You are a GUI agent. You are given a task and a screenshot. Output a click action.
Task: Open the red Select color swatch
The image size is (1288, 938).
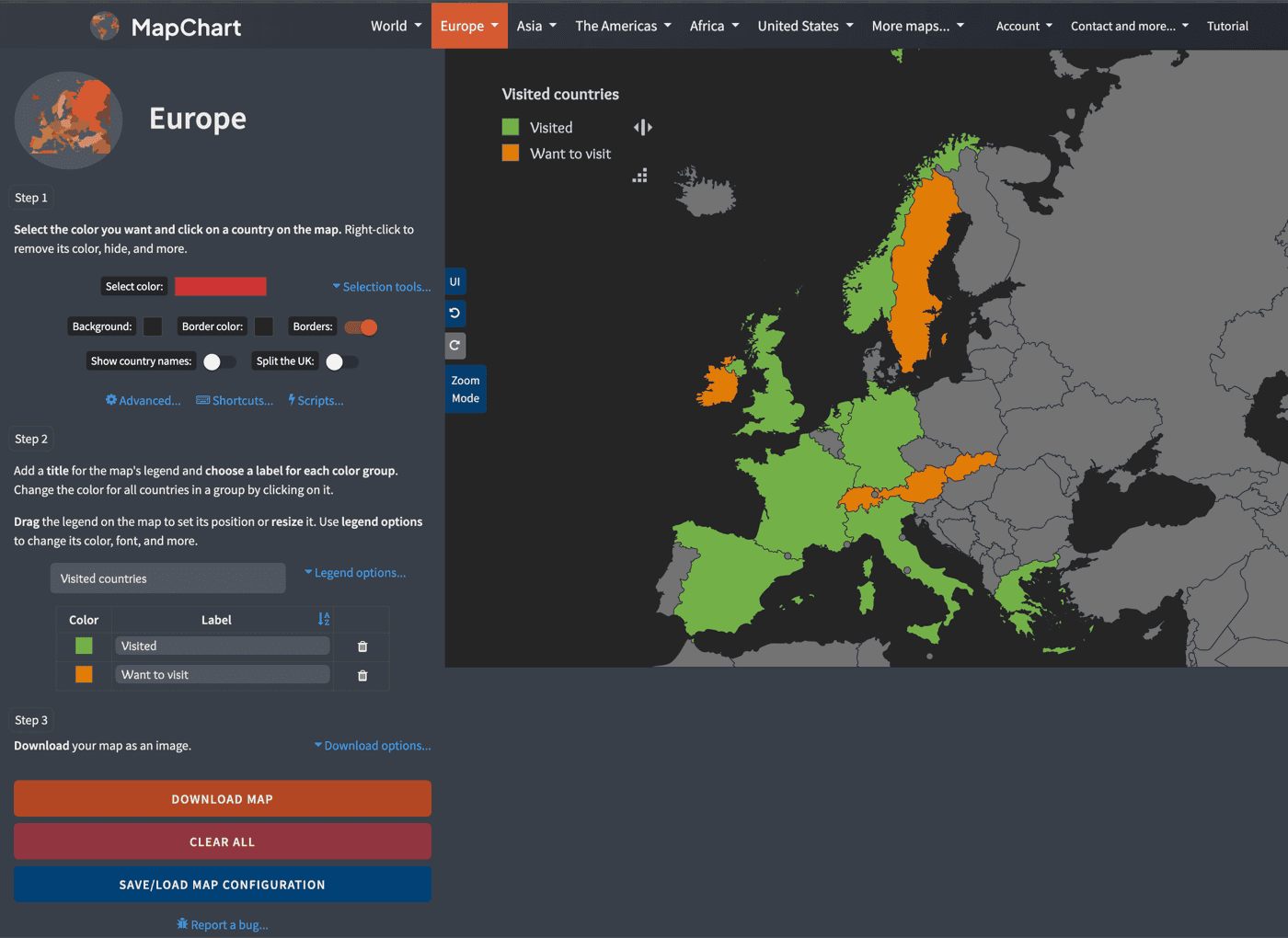coord(221,287)
